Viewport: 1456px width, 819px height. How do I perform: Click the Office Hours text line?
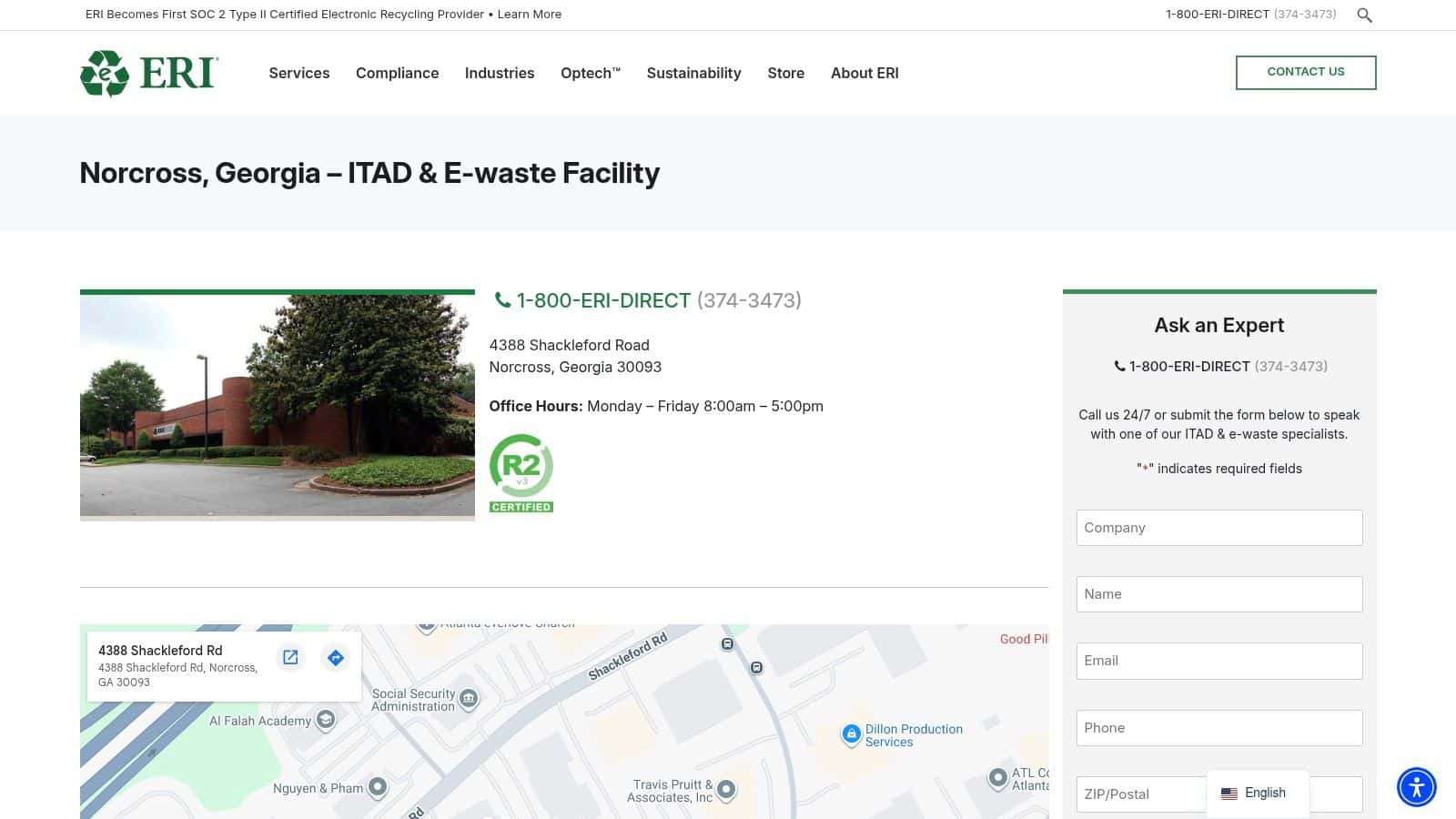coord(656,406)
